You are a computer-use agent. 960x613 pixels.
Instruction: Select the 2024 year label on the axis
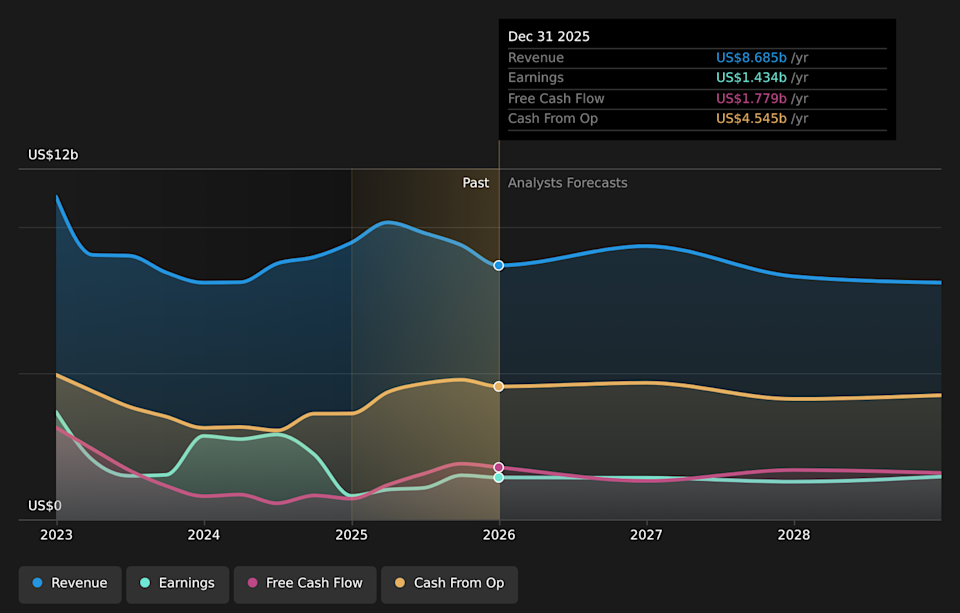pyautogui.click(x=204, y=535)
